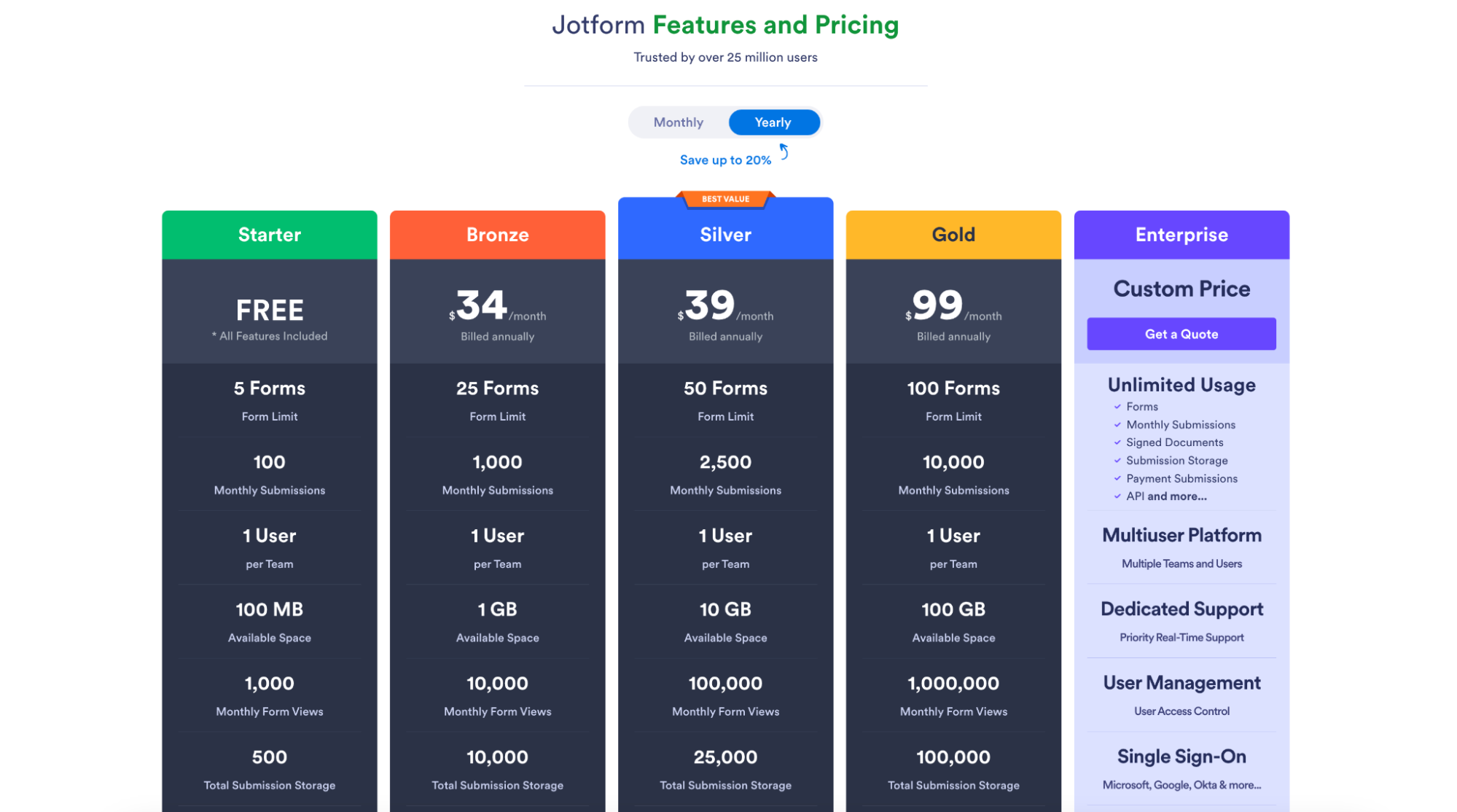
Task: Click 25 Forms in Bronze plan
Action: (497, 389)
